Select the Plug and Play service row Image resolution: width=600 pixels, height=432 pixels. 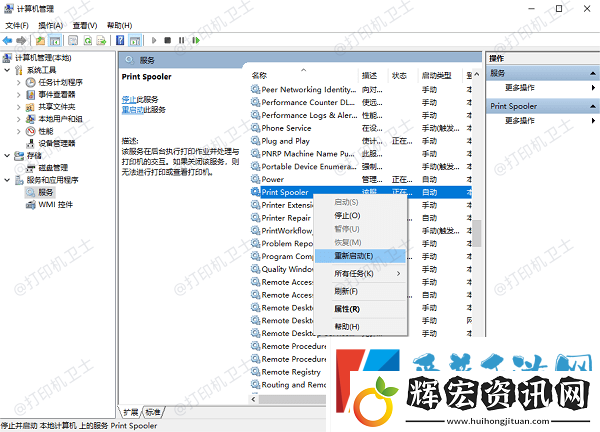pos(361,141)
